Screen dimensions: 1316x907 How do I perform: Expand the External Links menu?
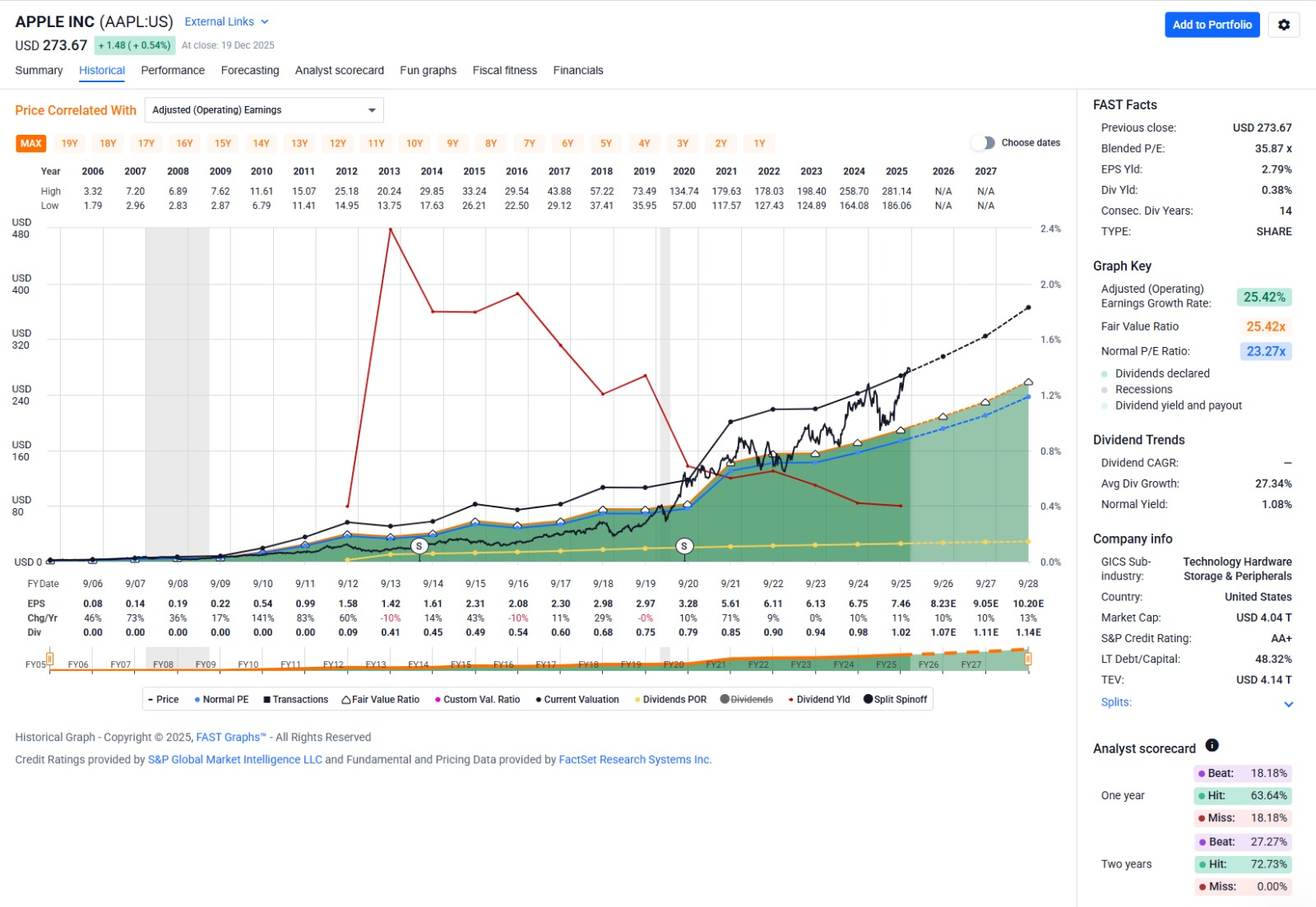pos(226,22)
